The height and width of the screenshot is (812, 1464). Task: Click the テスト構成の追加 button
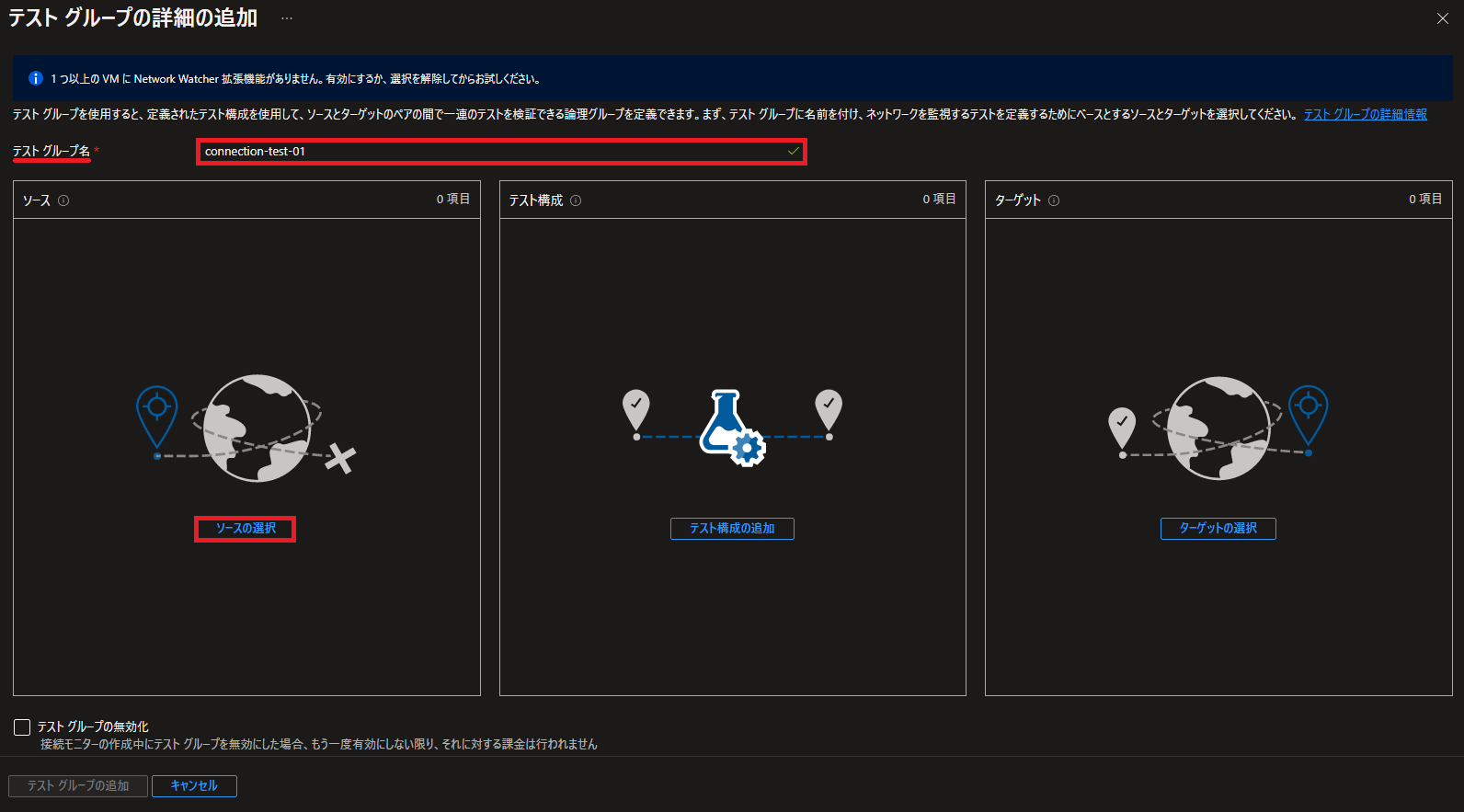732,529
